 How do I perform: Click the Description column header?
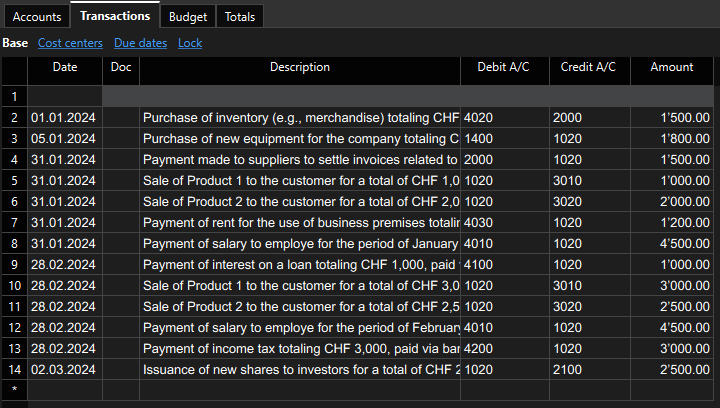299,67
